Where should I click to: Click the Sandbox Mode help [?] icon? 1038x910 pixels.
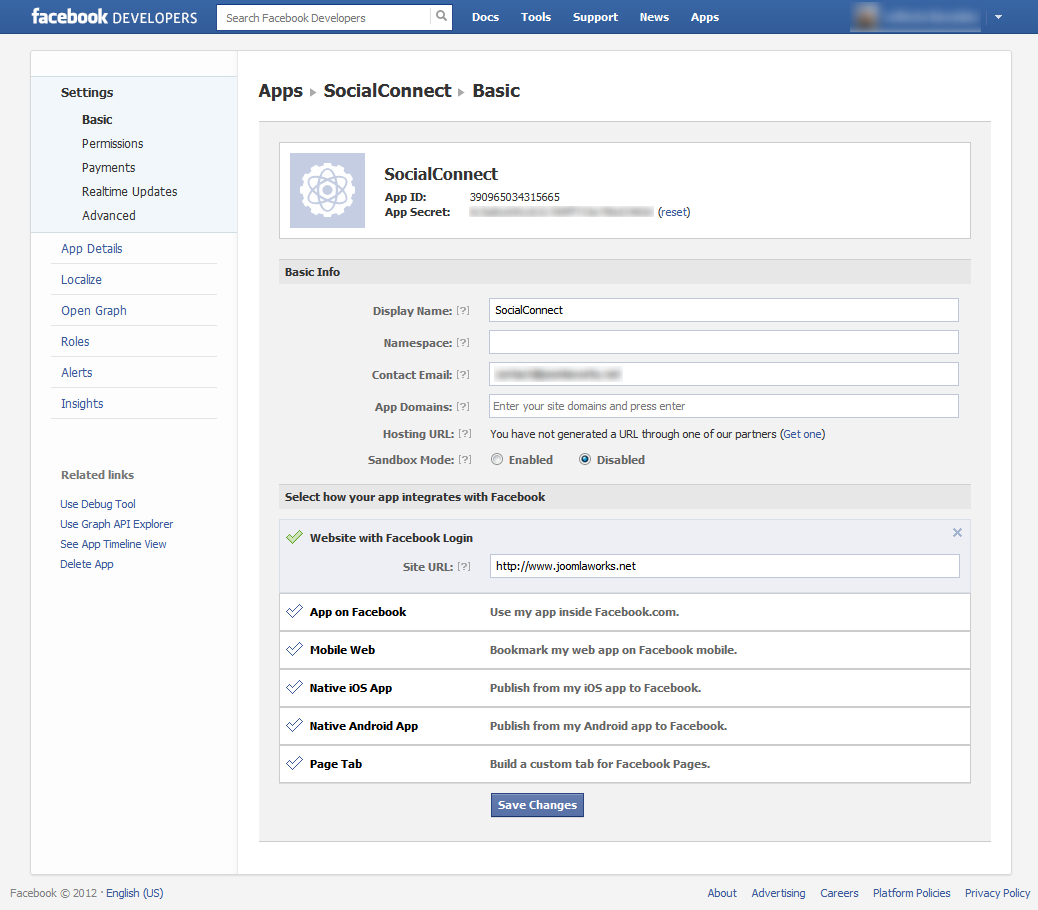(465, 459)
